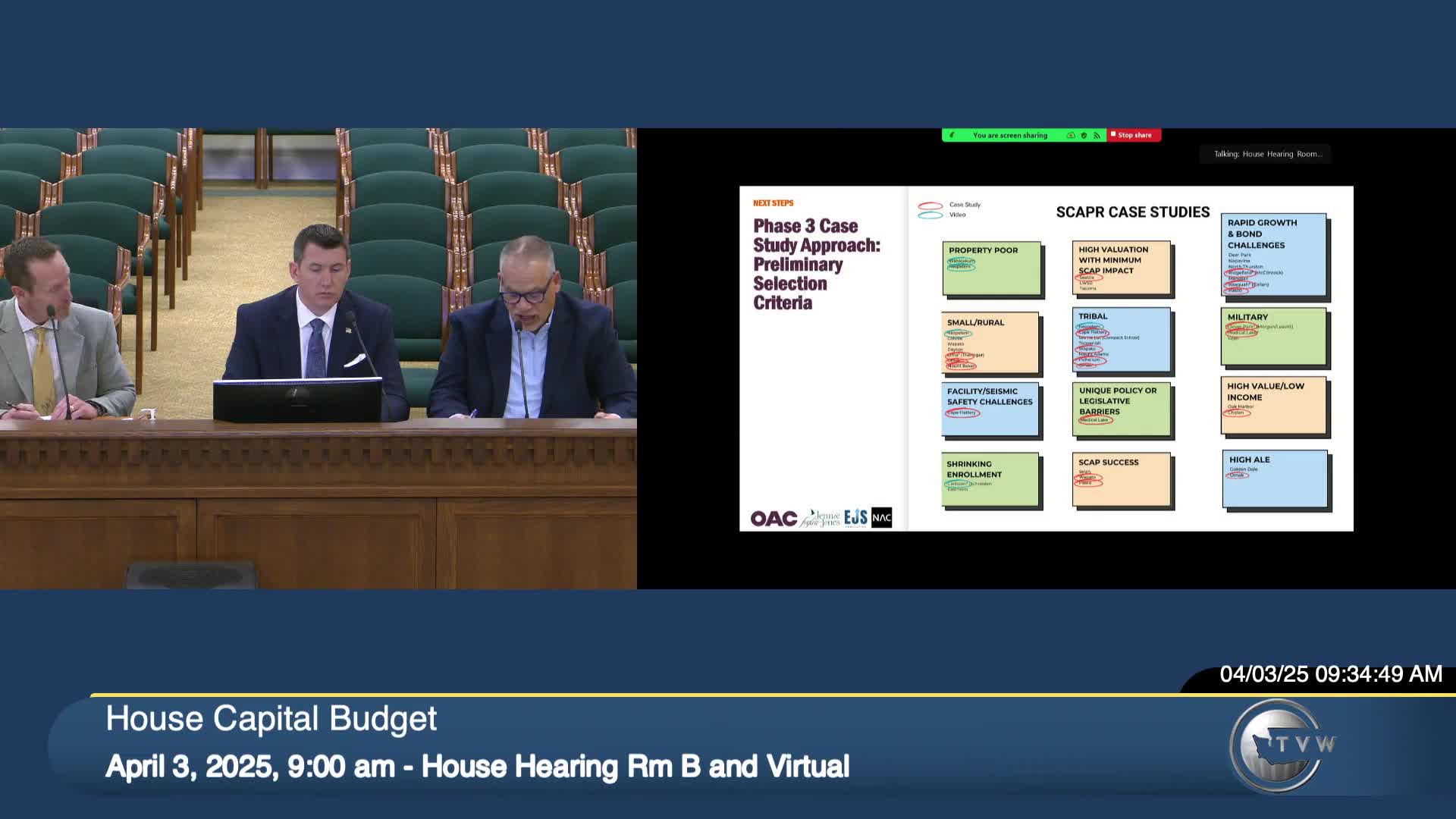
Task: Click the EJS logo on slide
Action: tap(855, 517)
